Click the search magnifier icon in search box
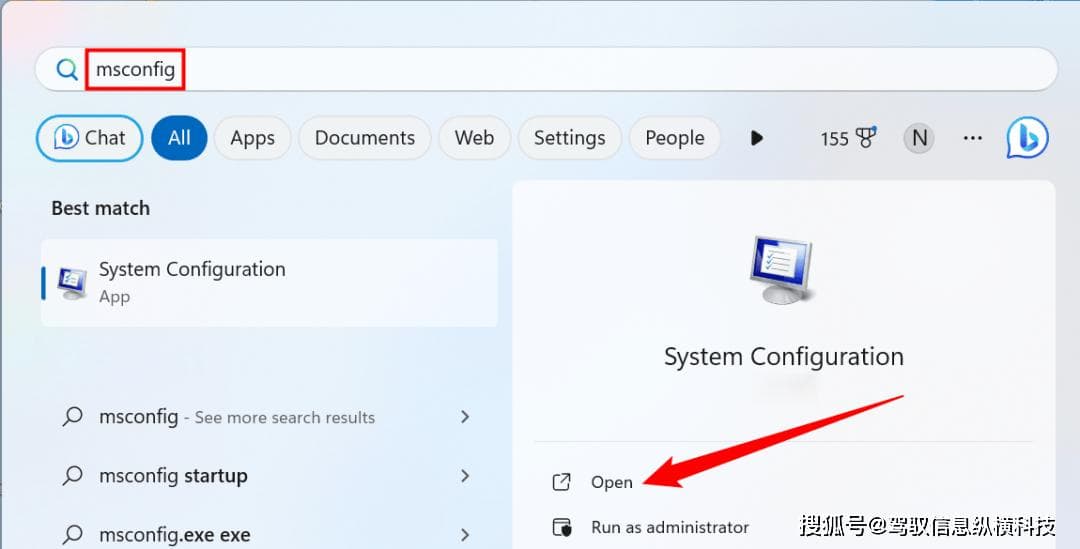This screenshot has width=1080, height=549. 67,69
